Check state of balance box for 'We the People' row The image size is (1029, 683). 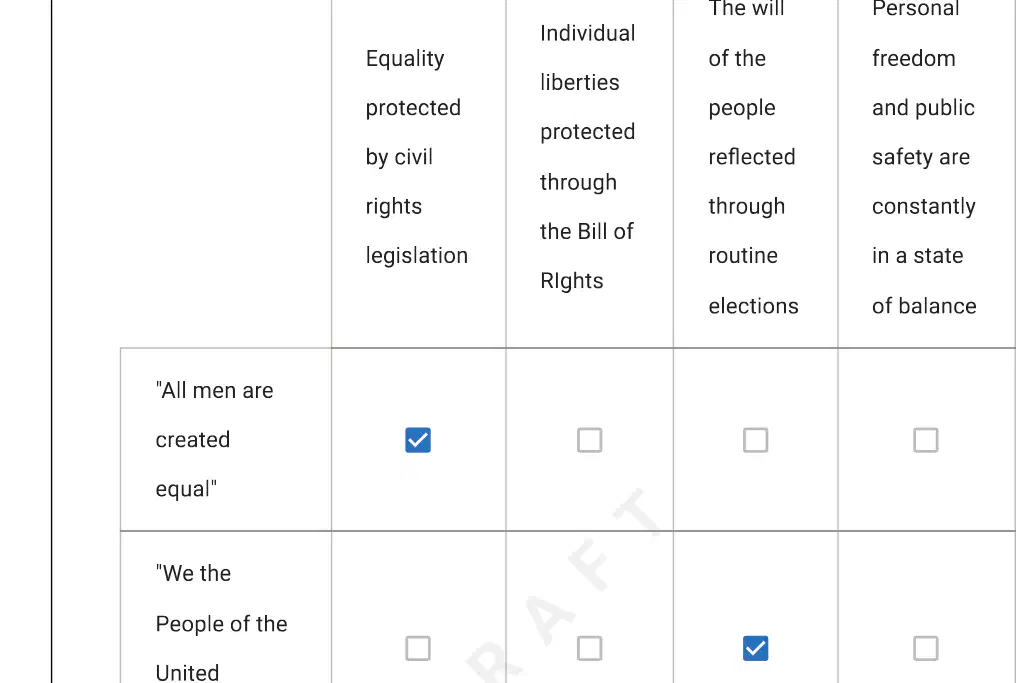pyautogui.click(x=925, y=648)
